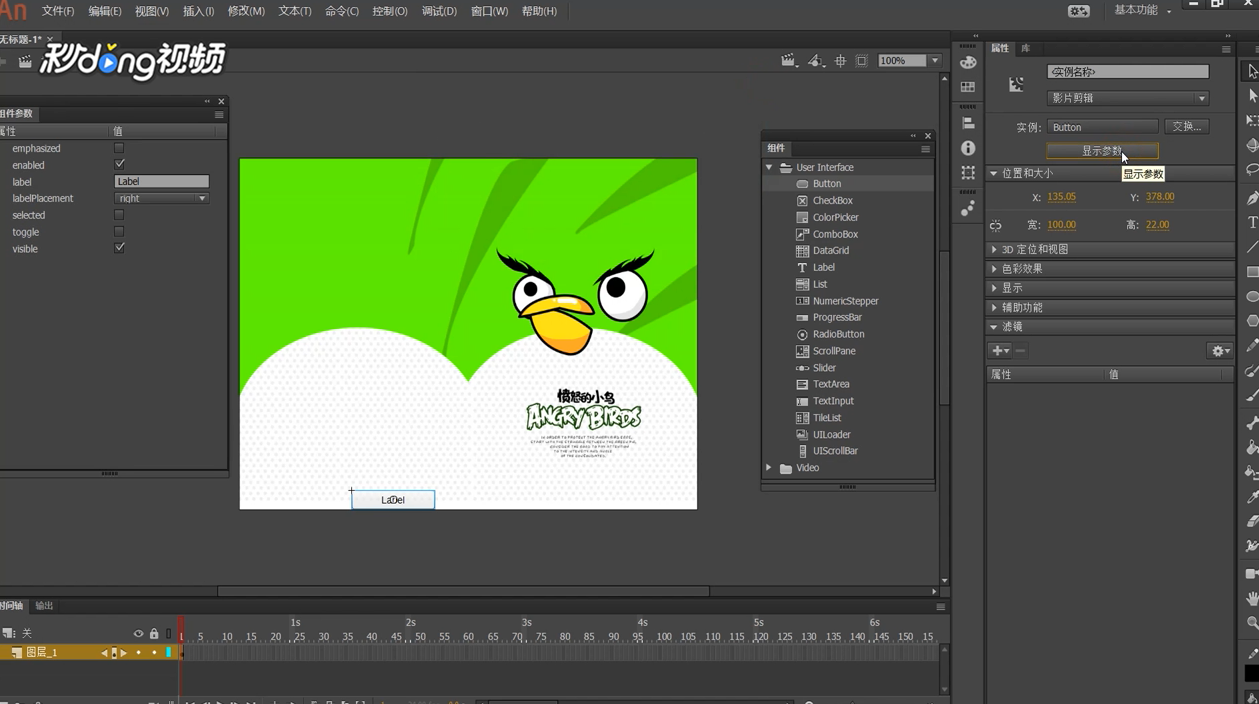Open the Color panel palette icon
The width and height of the screenshot is (1259, 704).
(968, 62)
